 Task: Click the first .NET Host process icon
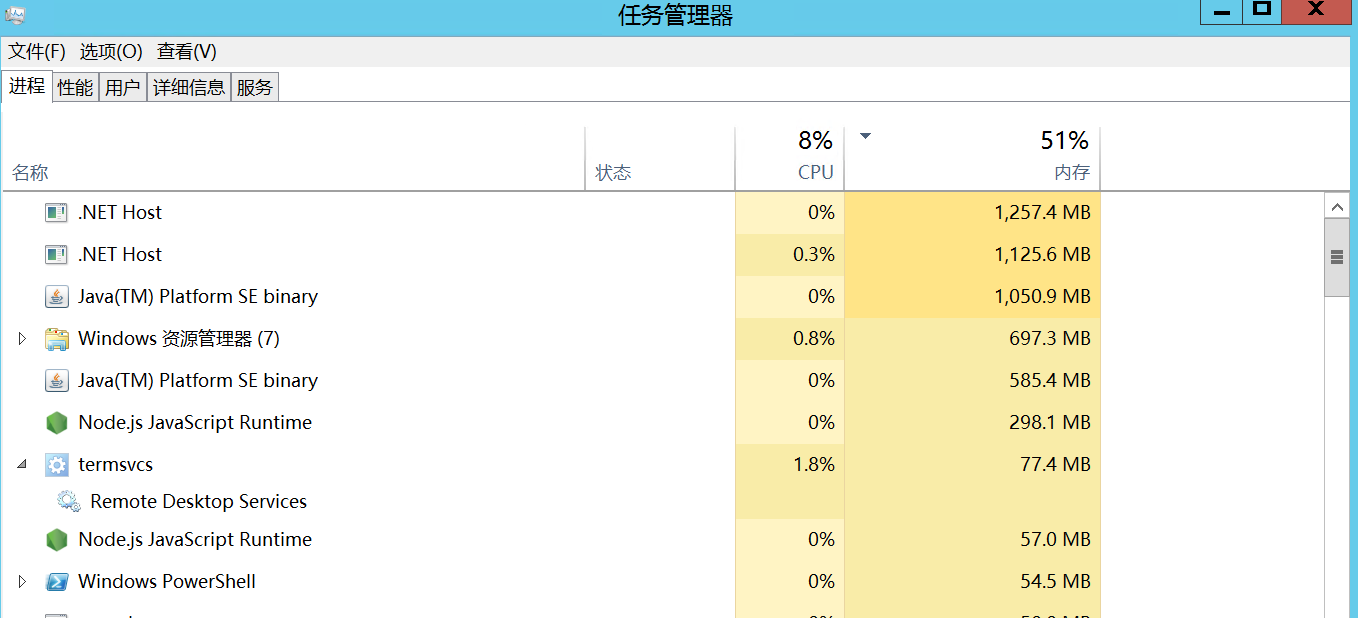[56, 212]
